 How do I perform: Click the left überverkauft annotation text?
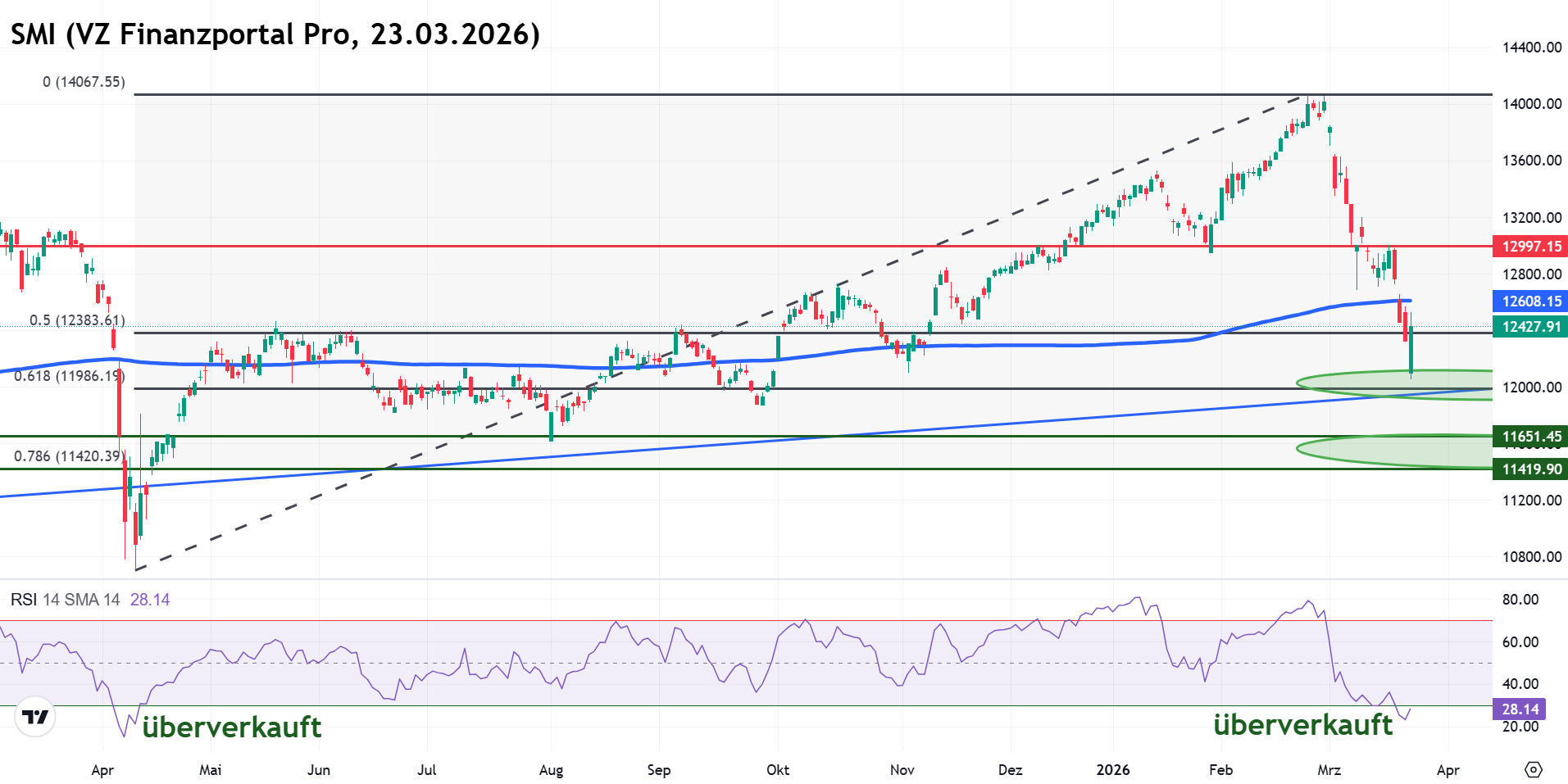tap(232, 727)
